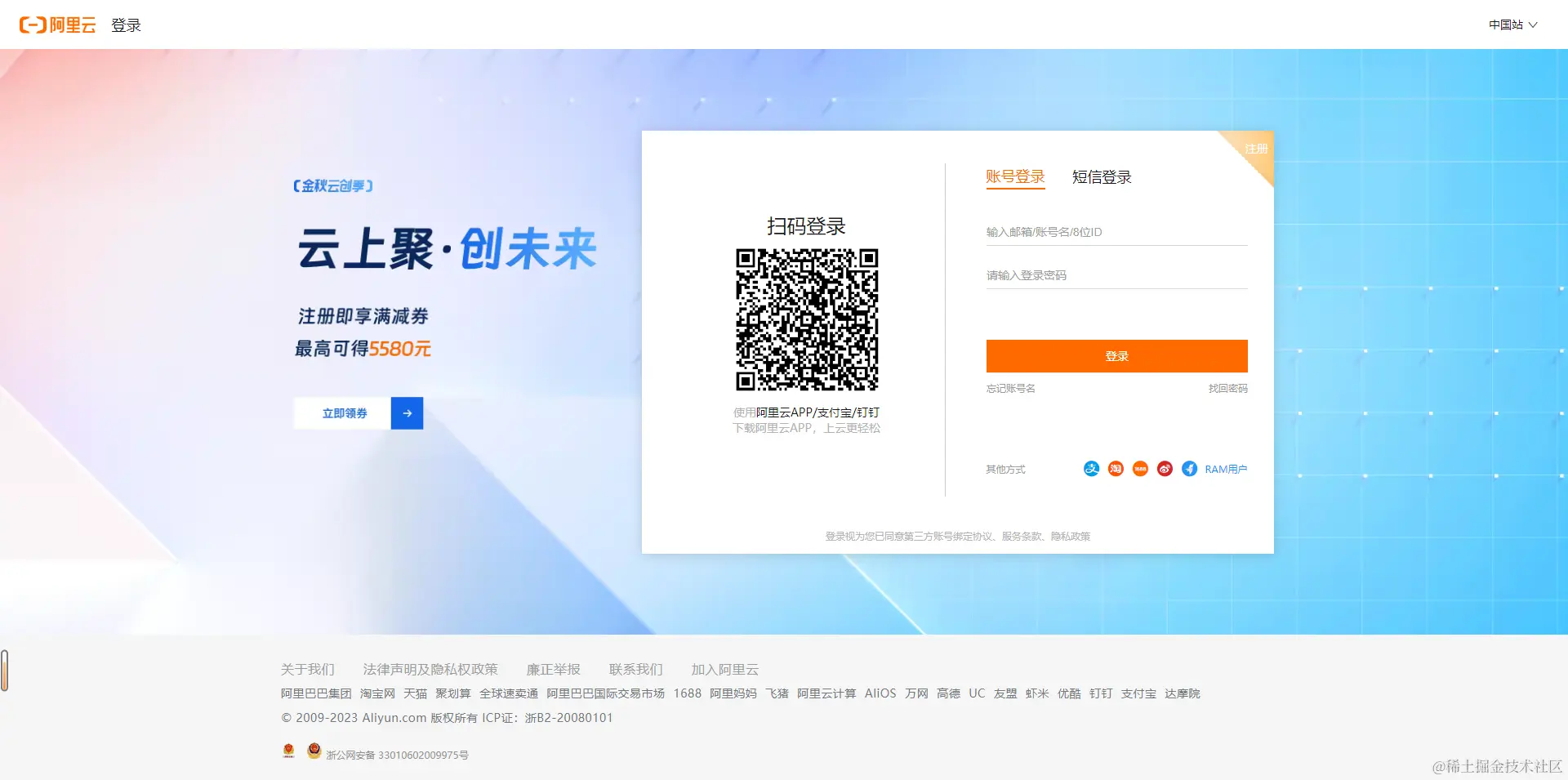Viewport: 1568px width, 780px height.
Task: Open UC footer link
Action: (977, 693)
